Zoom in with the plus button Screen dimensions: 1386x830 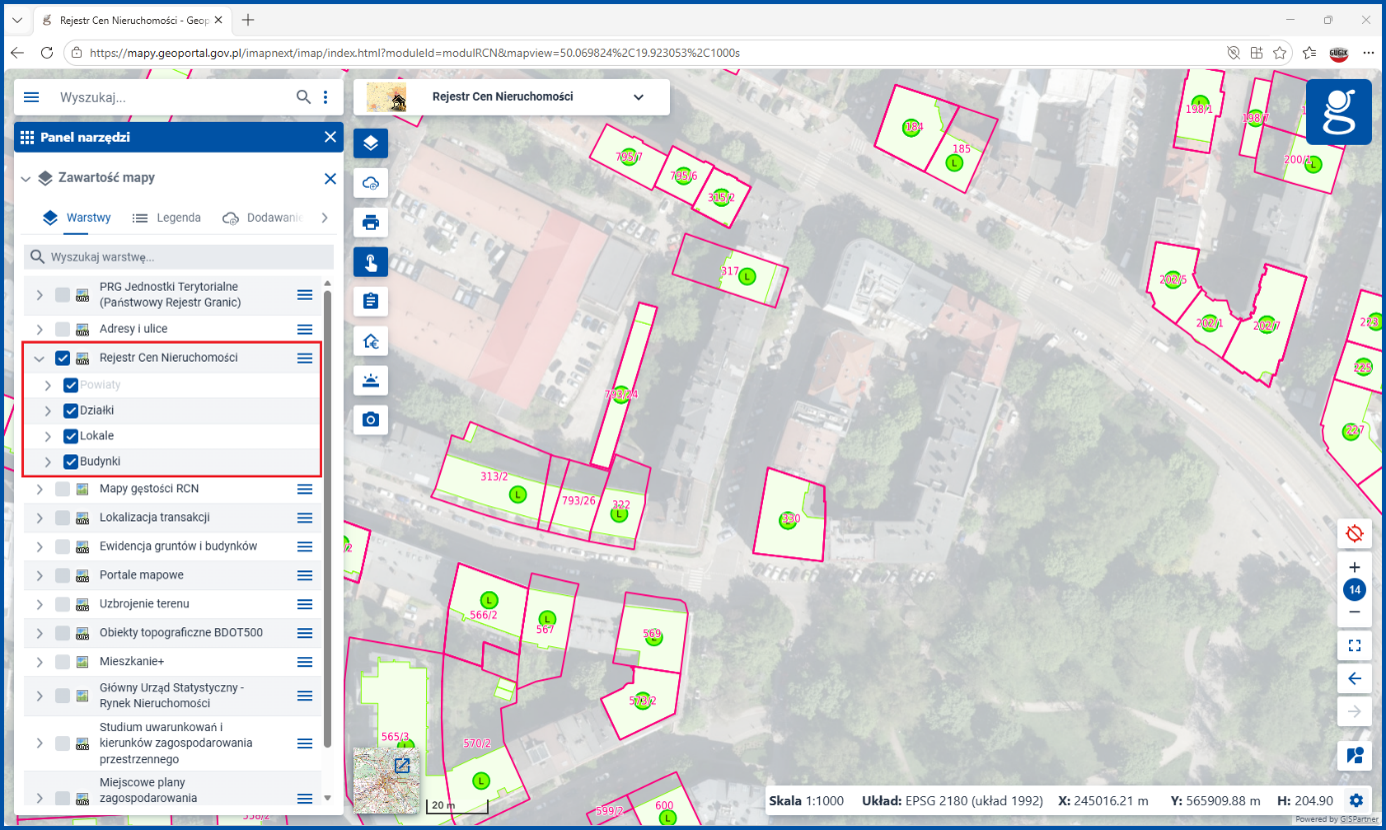click(1355, 567)
